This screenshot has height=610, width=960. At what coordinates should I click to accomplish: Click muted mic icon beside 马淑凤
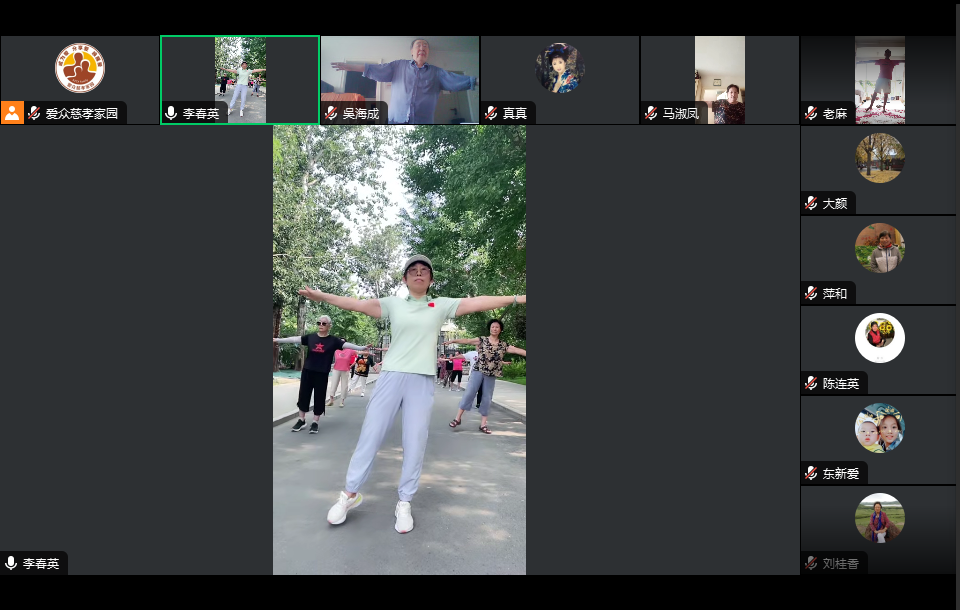point(651,113)
